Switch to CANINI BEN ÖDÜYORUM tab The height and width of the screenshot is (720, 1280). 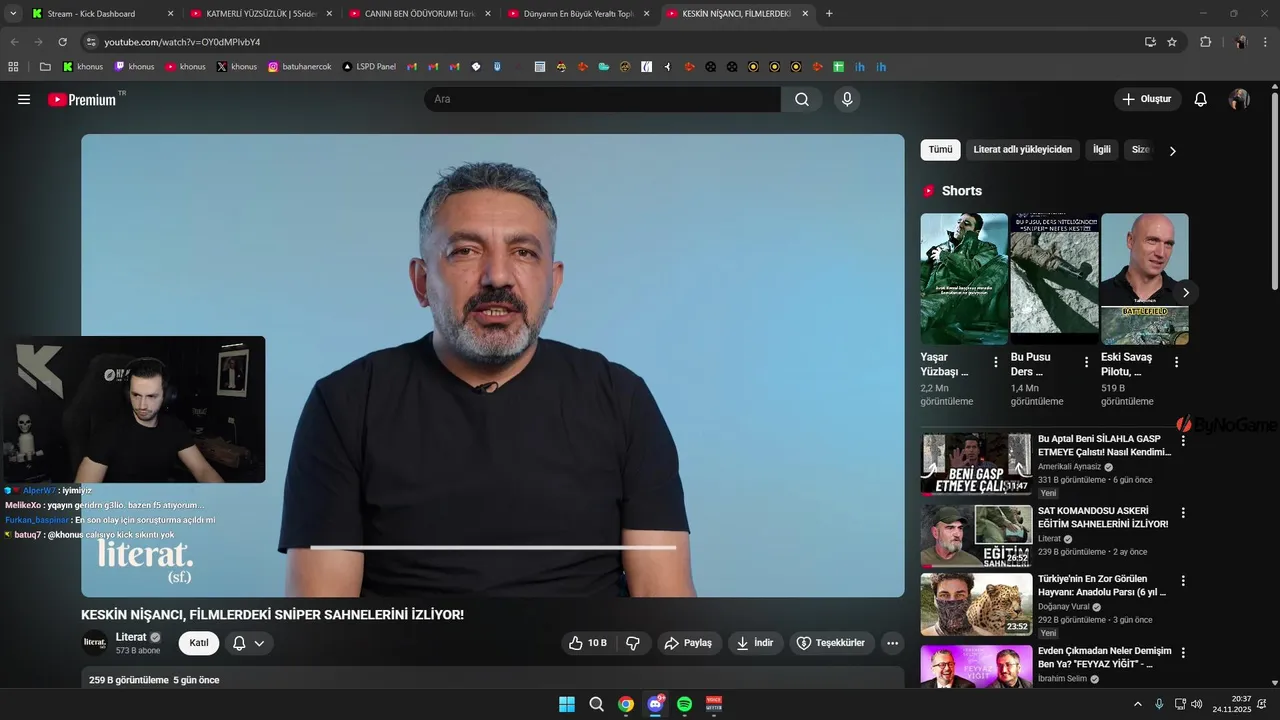(419, 14)
